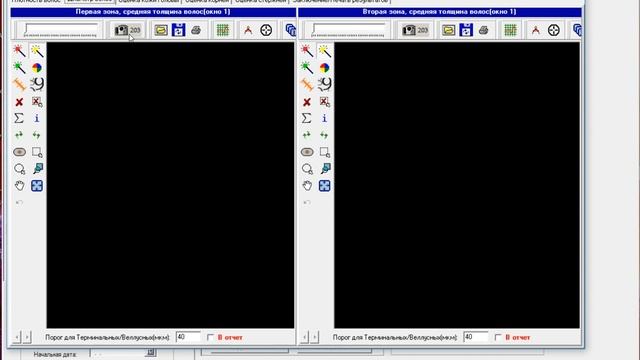Save image with floppy icon in first zone
This screenshot has height=360, width=640.
point(178,30)
